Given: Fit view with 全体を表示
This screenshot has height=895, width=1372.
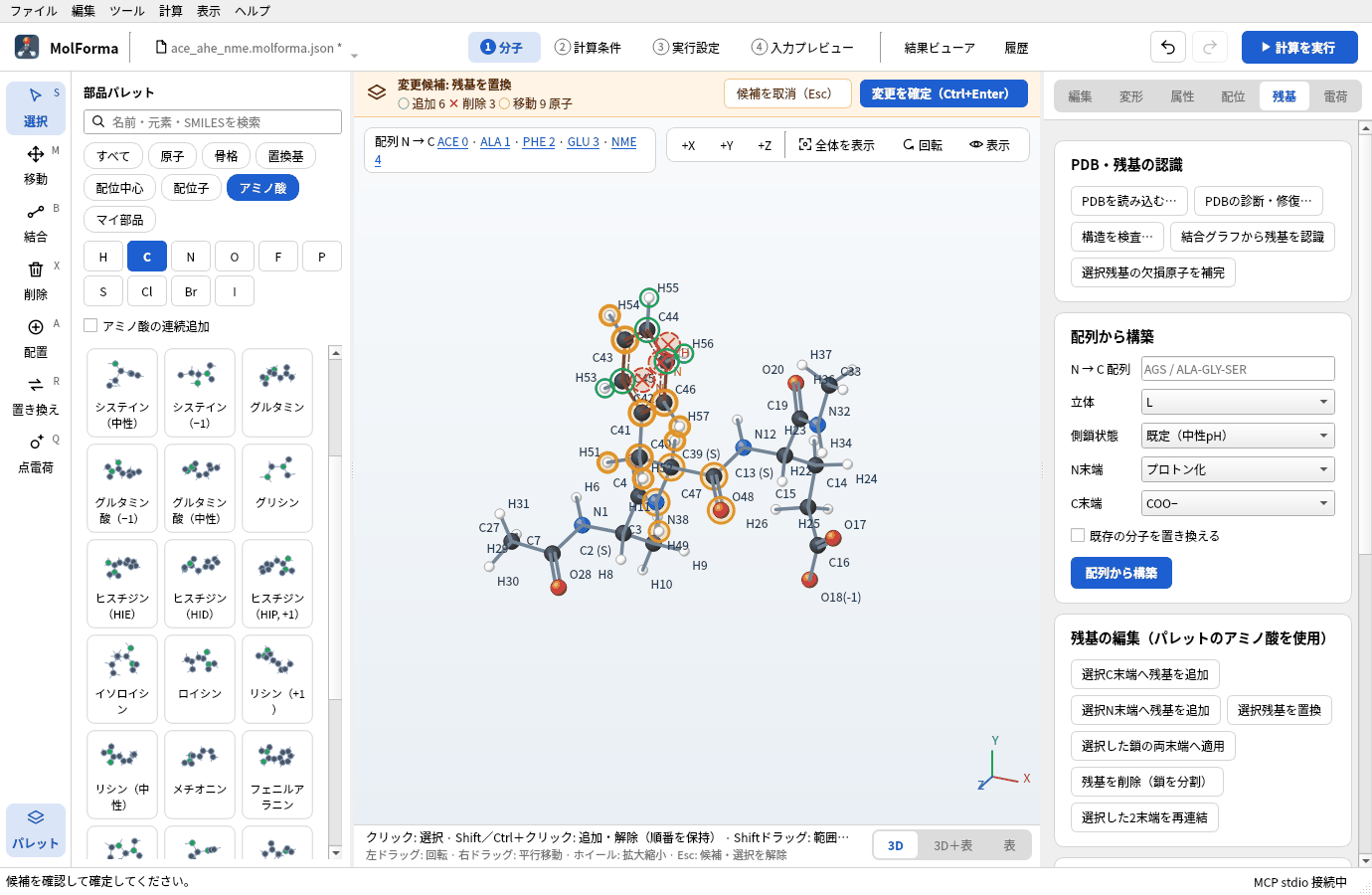Looking at the screenshot, I should (x=836, y=145).
